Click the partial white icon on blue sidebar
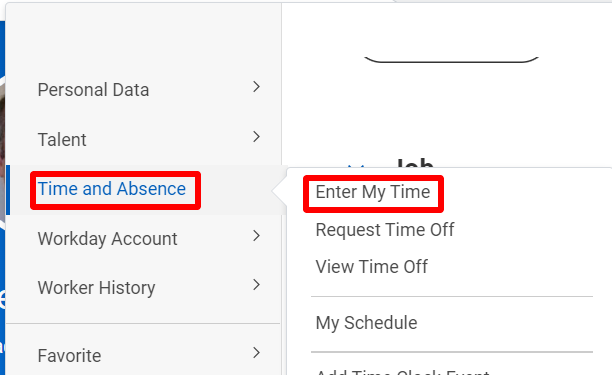Image resolution: width=612 pixels, height=375 pixels. coord(2,300)
